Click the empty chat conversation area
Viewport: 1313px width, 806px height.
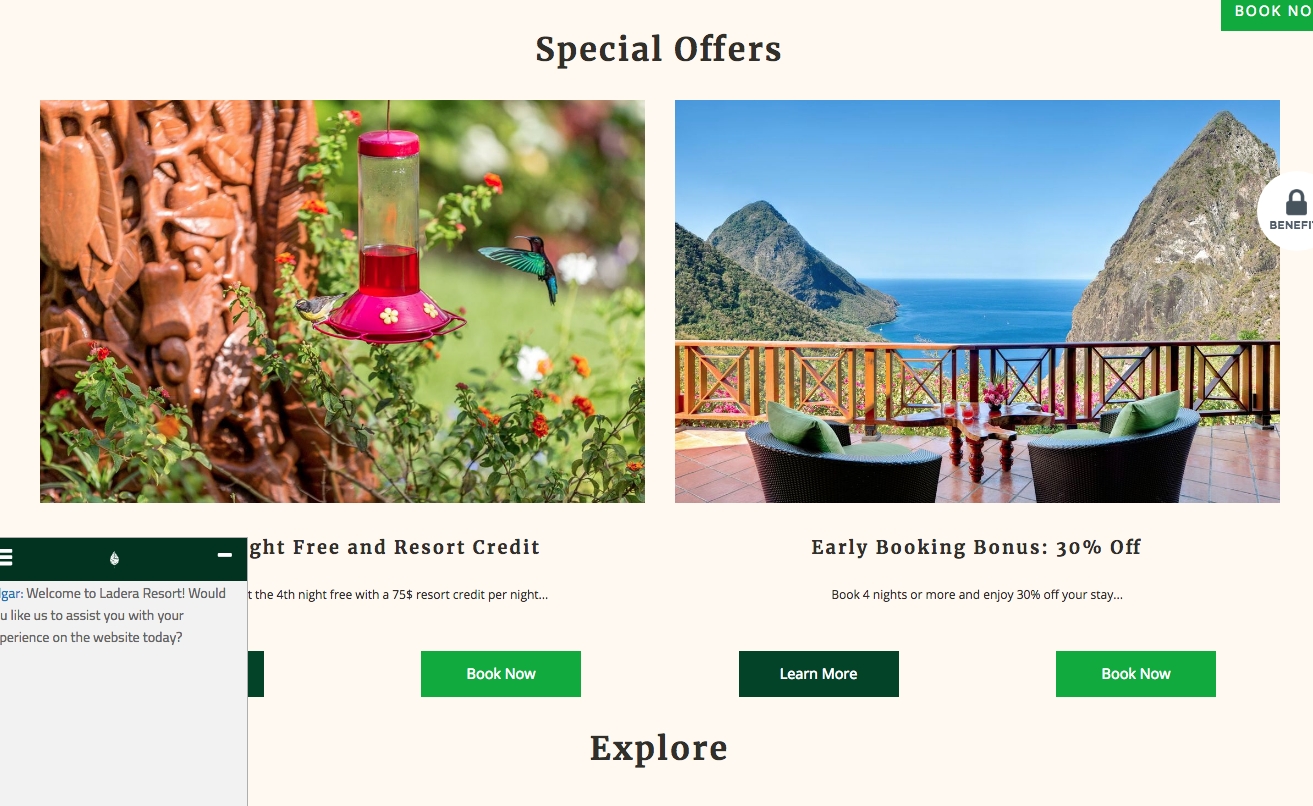[123, 725]
